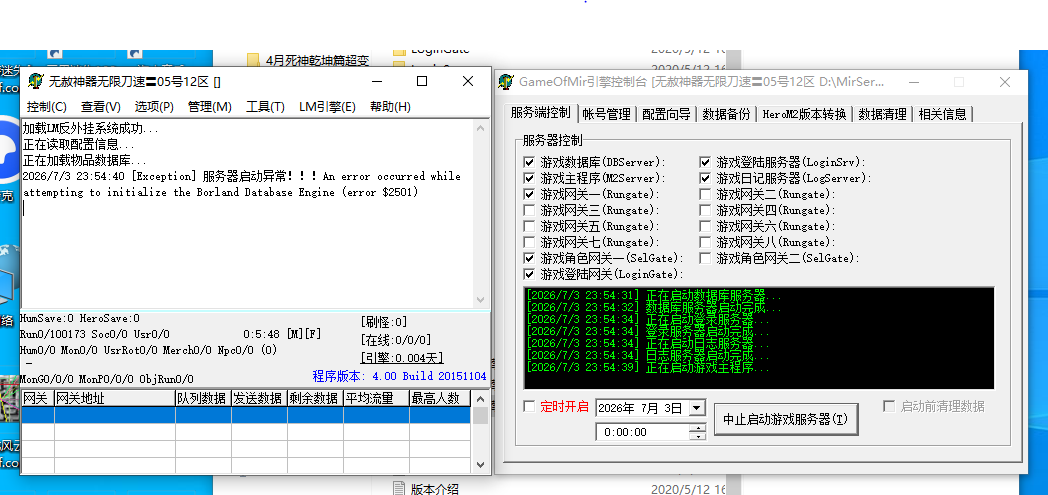Increase time with the stepper up arrow
Screen dimensions: 1048x495
(x=697, y=428)
